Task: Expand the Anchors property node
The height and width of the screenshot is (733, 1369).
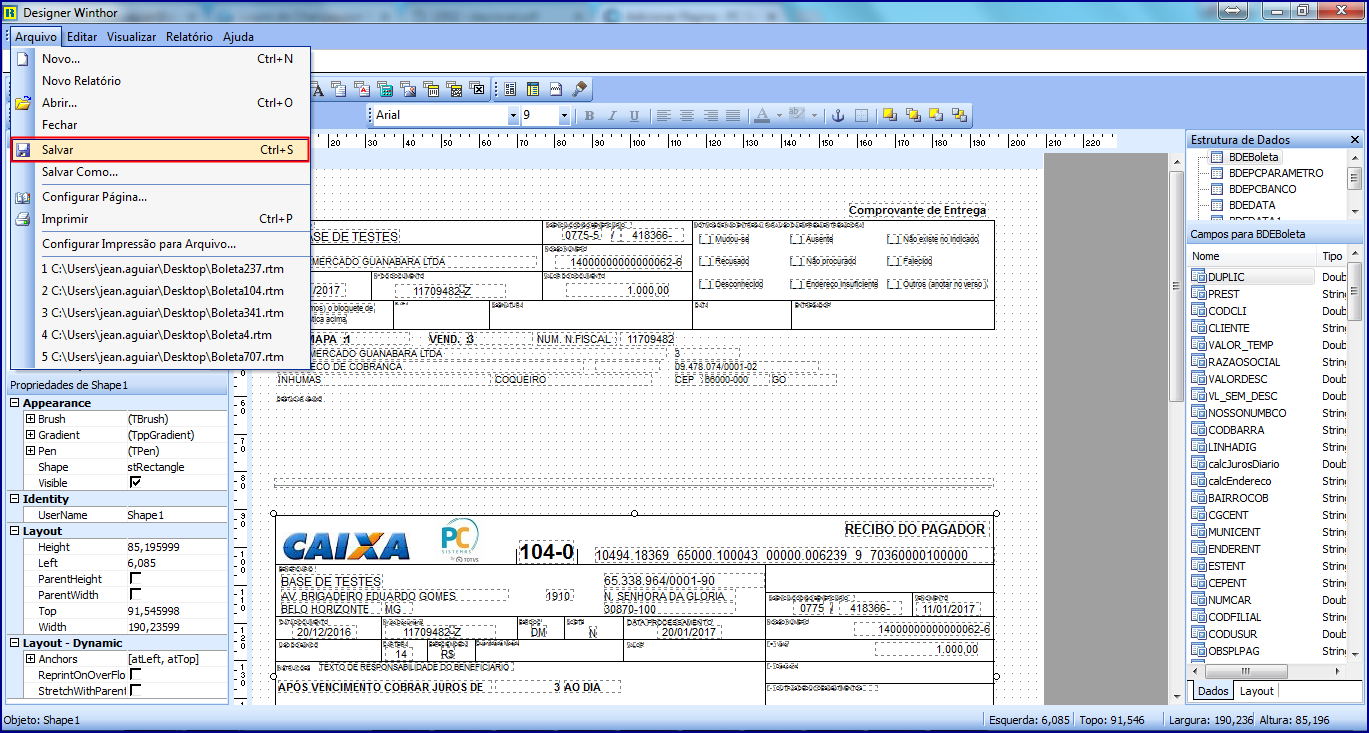Action: [30, 659]
